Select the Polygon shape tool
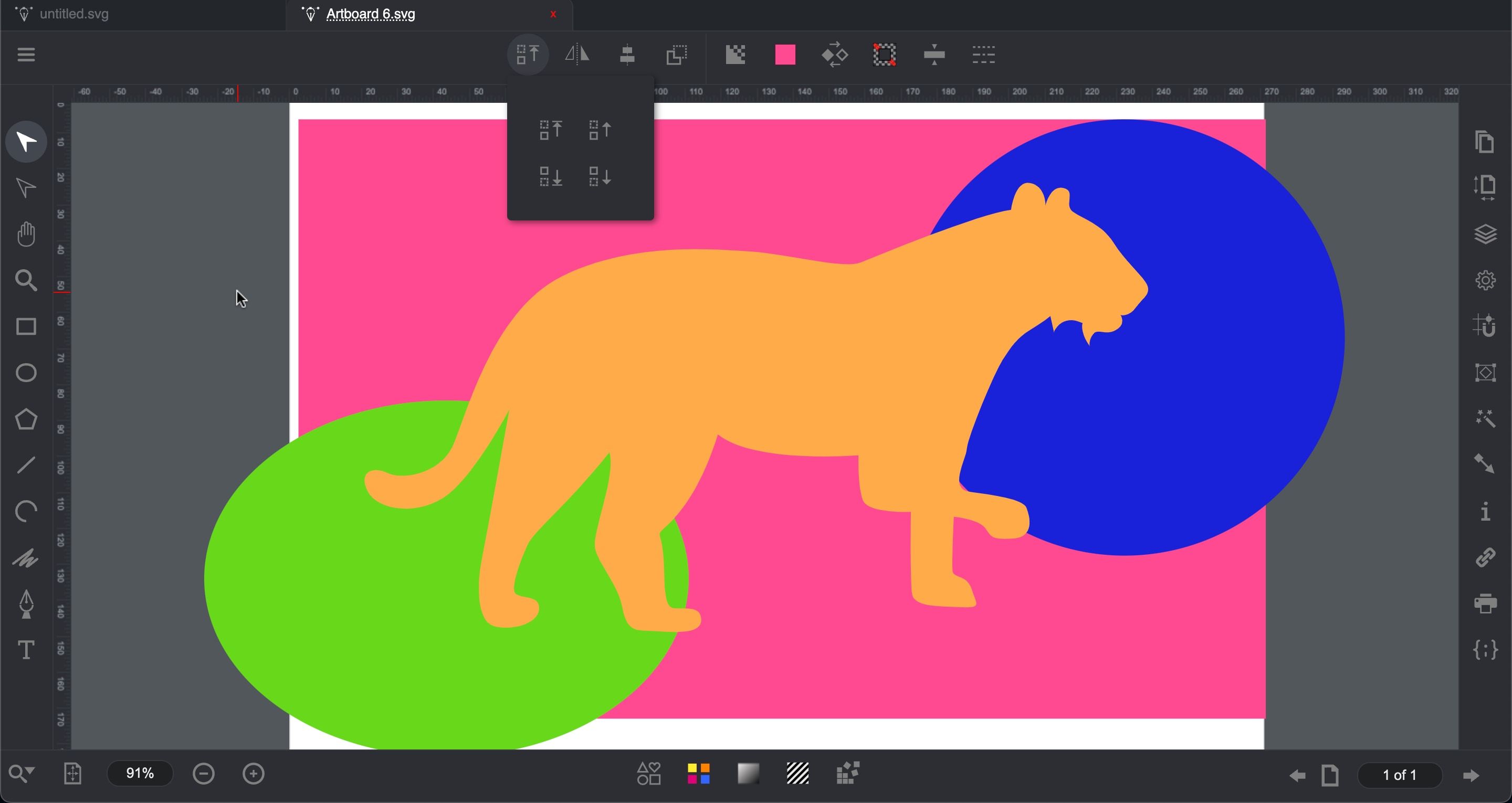This screenshot has width=1512, height=803. 26,419
